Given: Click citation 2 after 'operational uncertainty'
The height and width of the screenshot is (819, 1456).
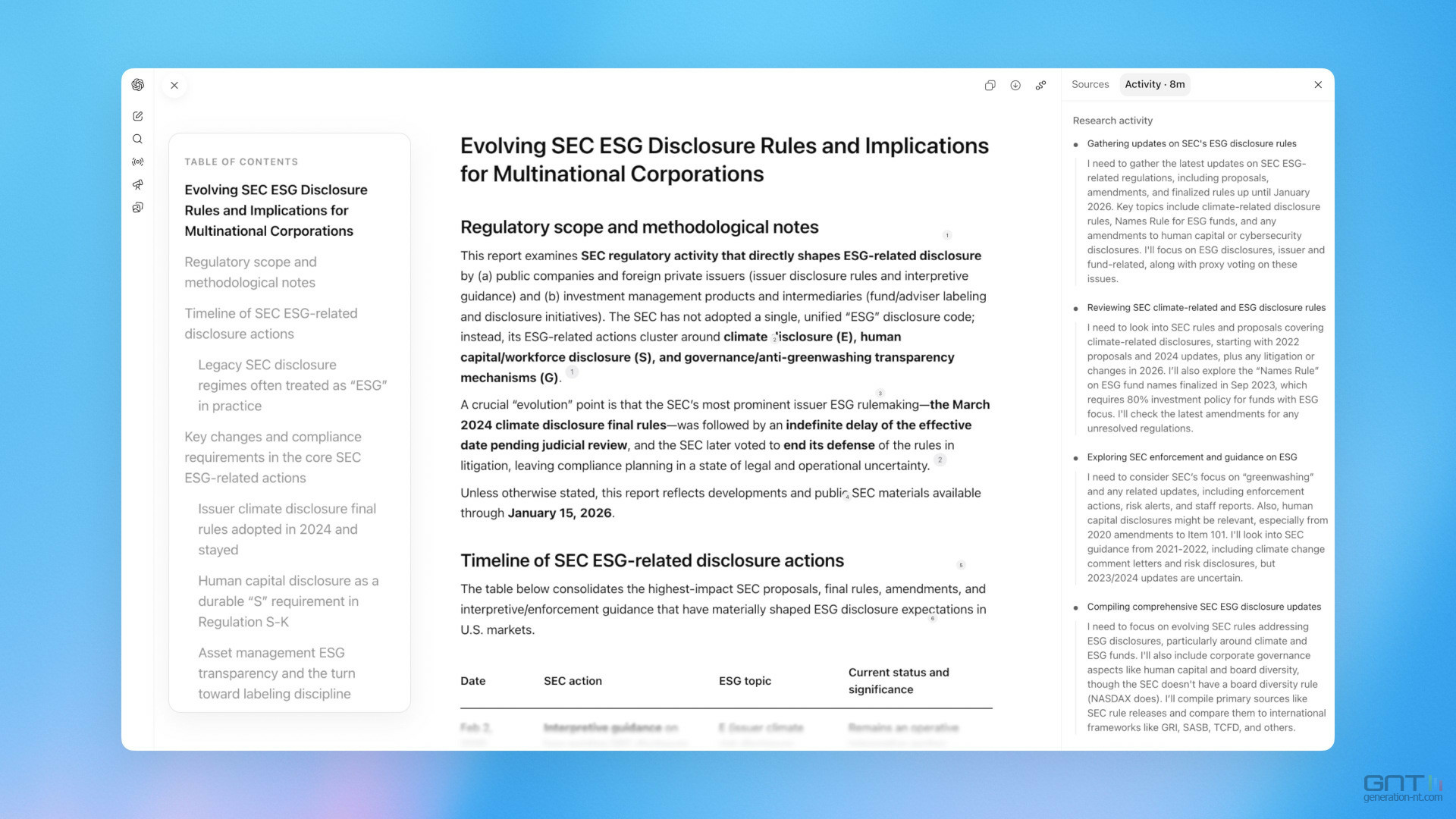Looking at the screenshot, I should [940, 460].
